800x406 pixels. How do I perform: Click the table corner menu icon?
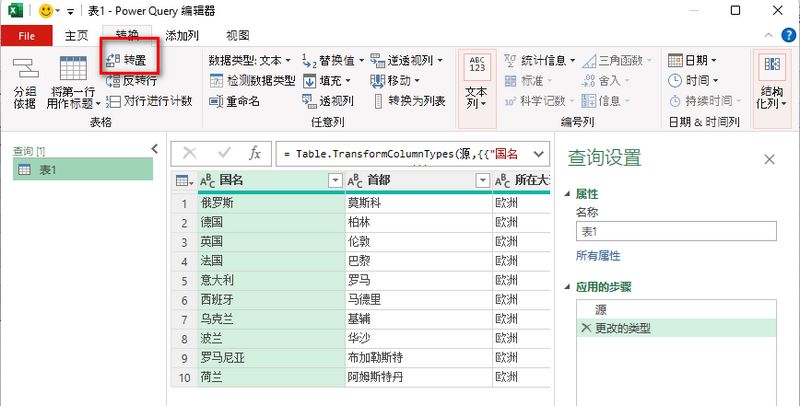point(184,181)
